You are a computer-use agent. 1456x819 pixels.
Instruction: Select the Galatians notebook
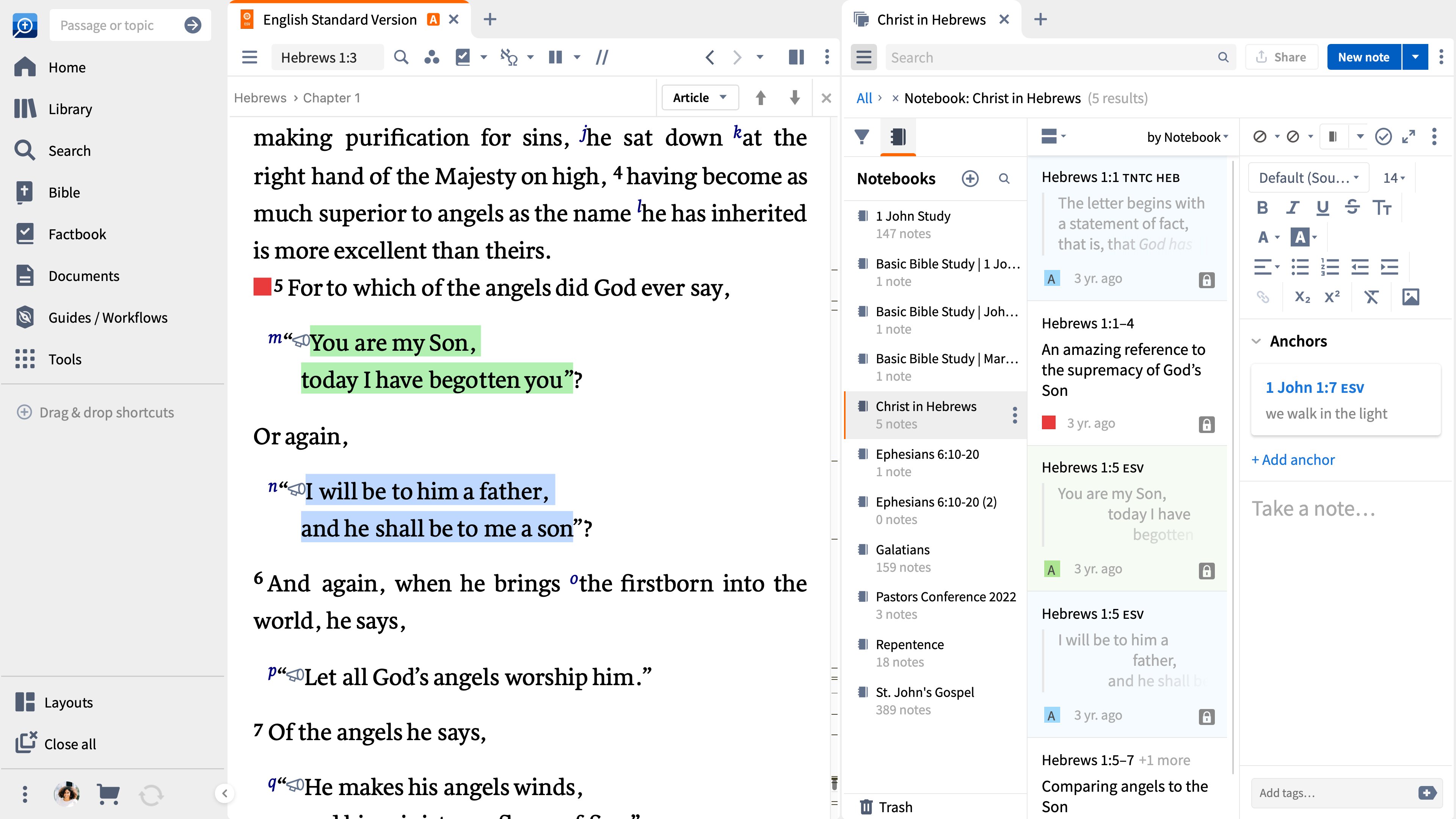935,558
